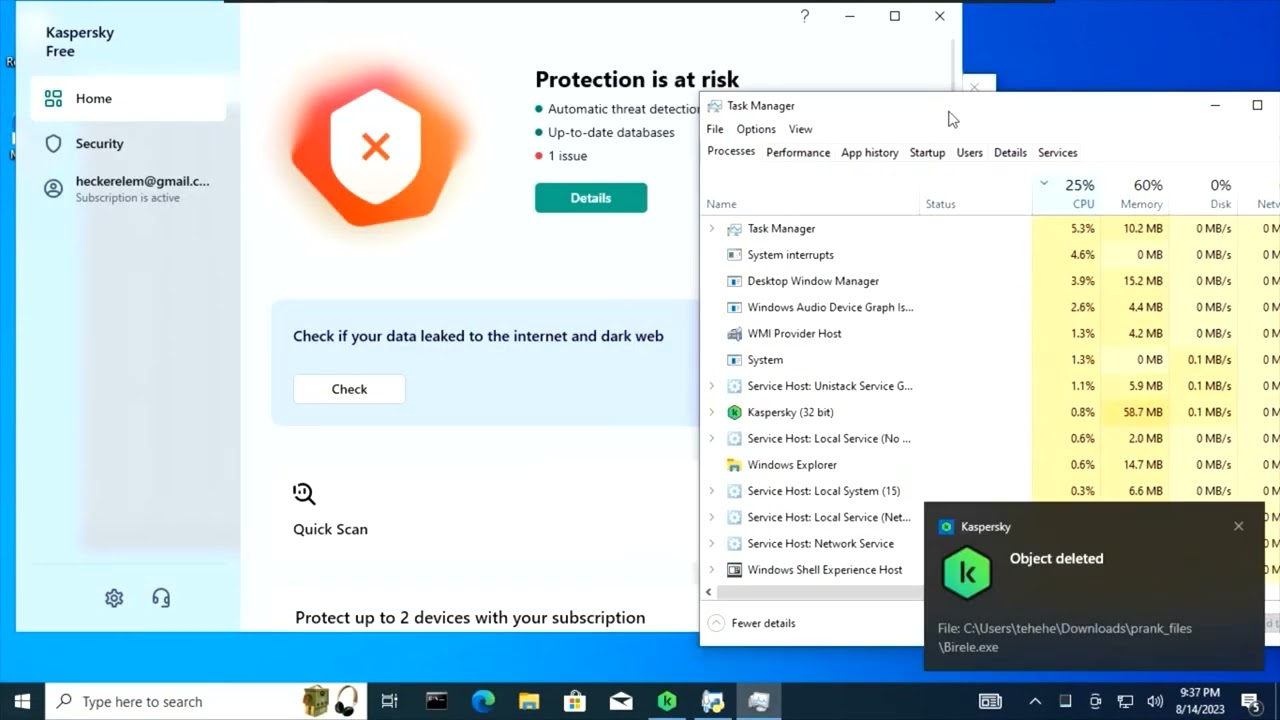This screenshot has height=720, width=1280.
Task: Expand Service Host: Unistack Service Group row
Action: click(x=712, y=386)
